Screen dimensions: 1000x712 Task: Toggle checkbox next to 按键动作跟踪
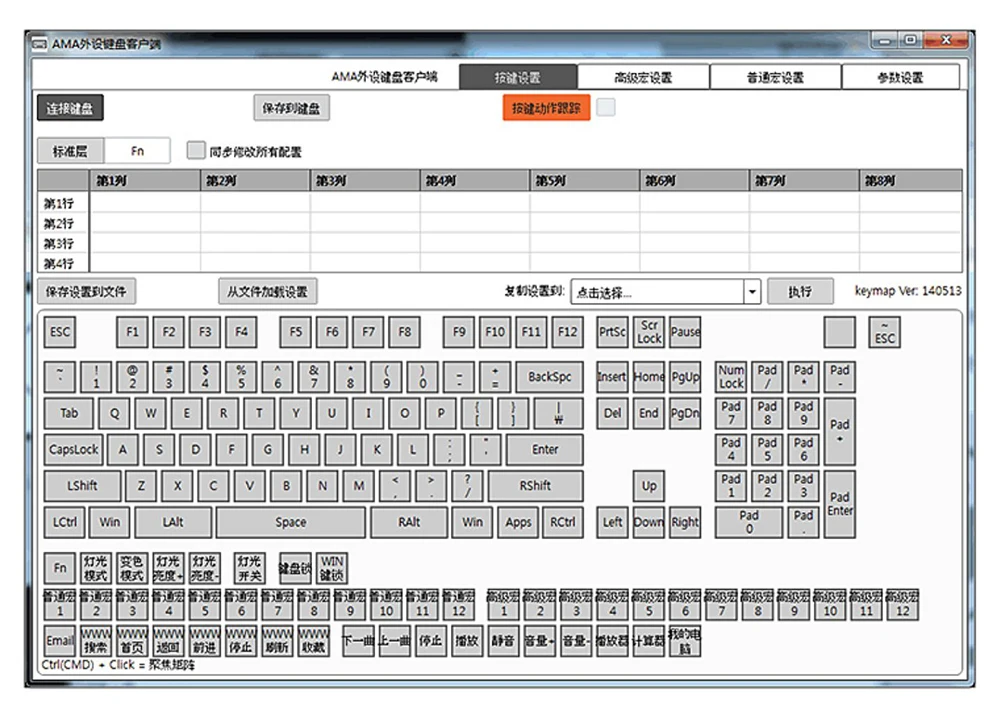coord(606,107)
